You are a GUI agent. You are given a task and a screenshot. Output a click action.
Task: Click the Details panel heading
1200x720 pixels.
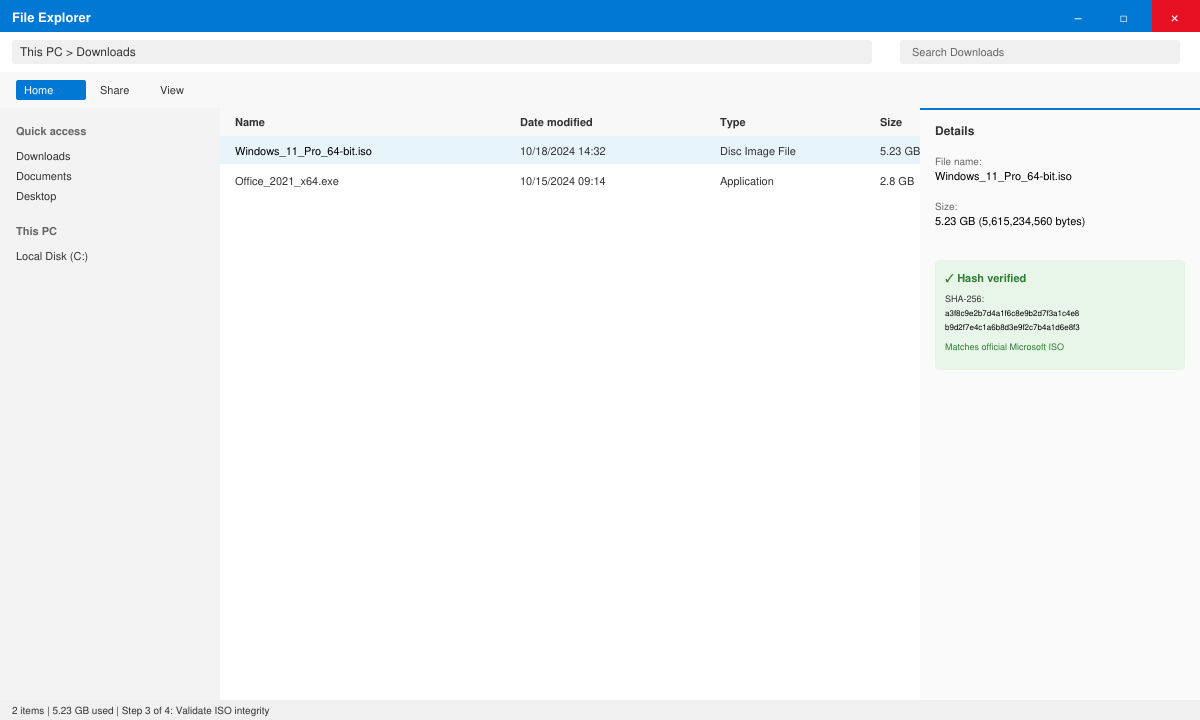954,131
